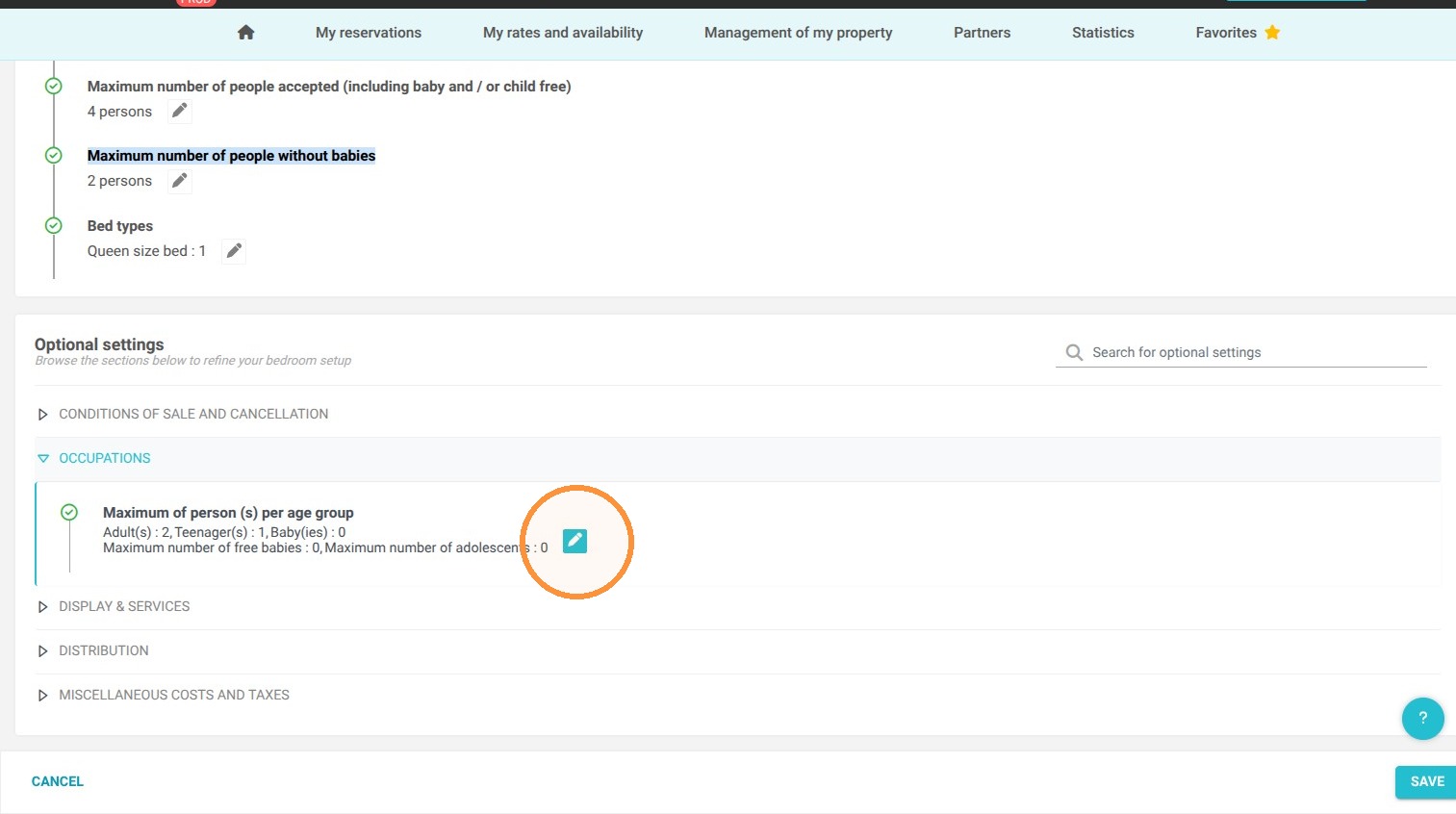This screenshot has width=1456, height=814.
Task: Open My reservations menu
Action: tap(369, 33)
